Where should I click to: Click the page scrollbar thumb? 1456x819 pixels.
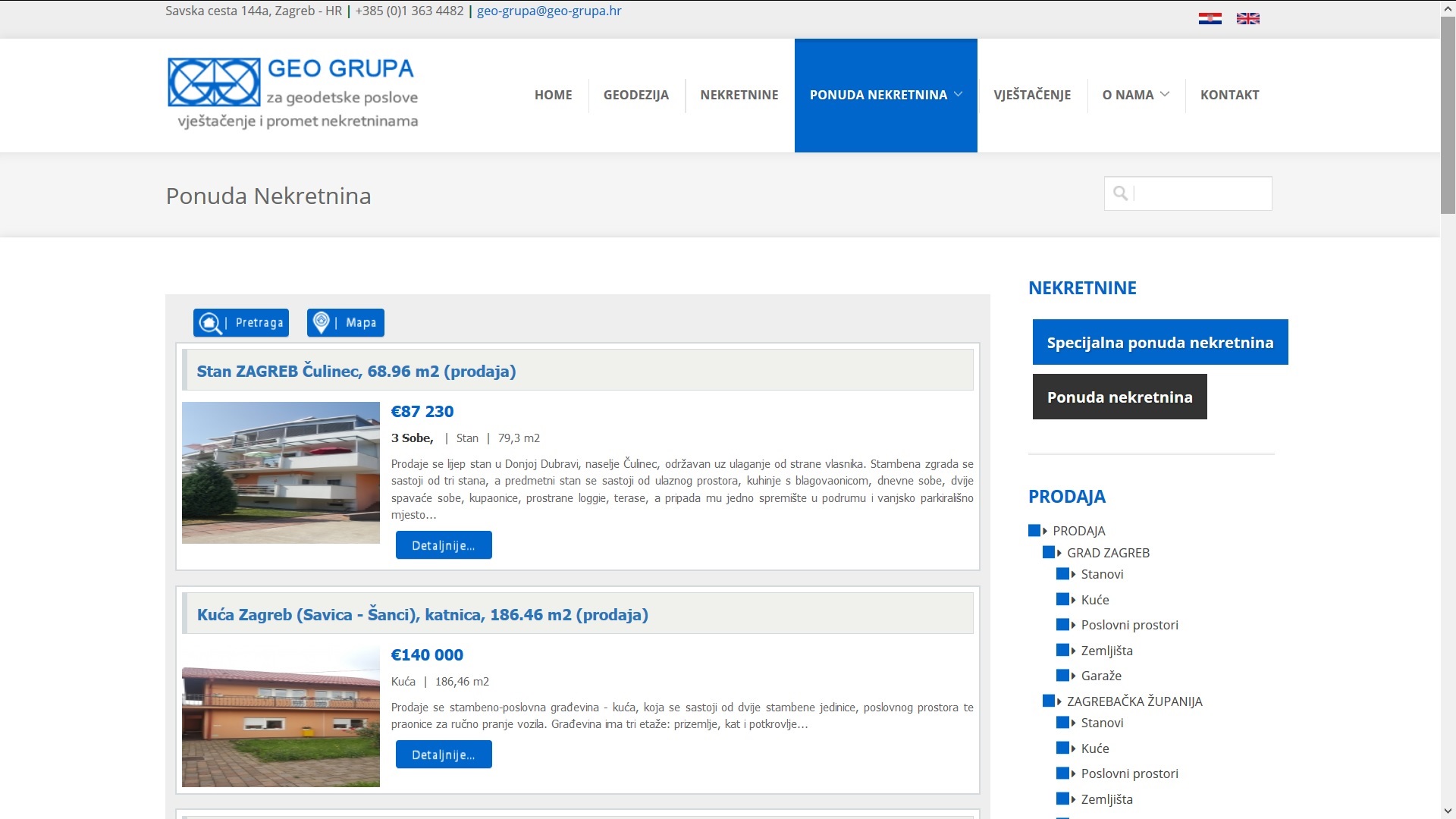[x=1448, y=114]
